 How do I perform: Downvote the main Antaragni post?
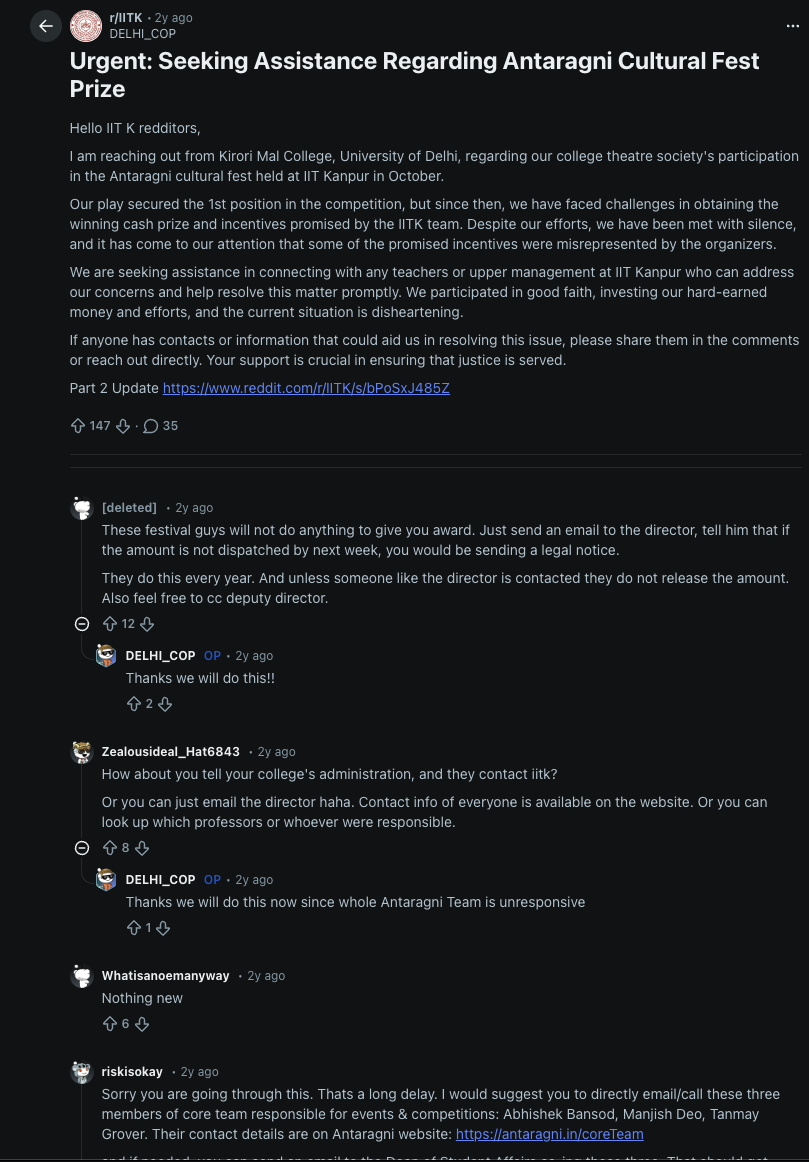[123, 426]
